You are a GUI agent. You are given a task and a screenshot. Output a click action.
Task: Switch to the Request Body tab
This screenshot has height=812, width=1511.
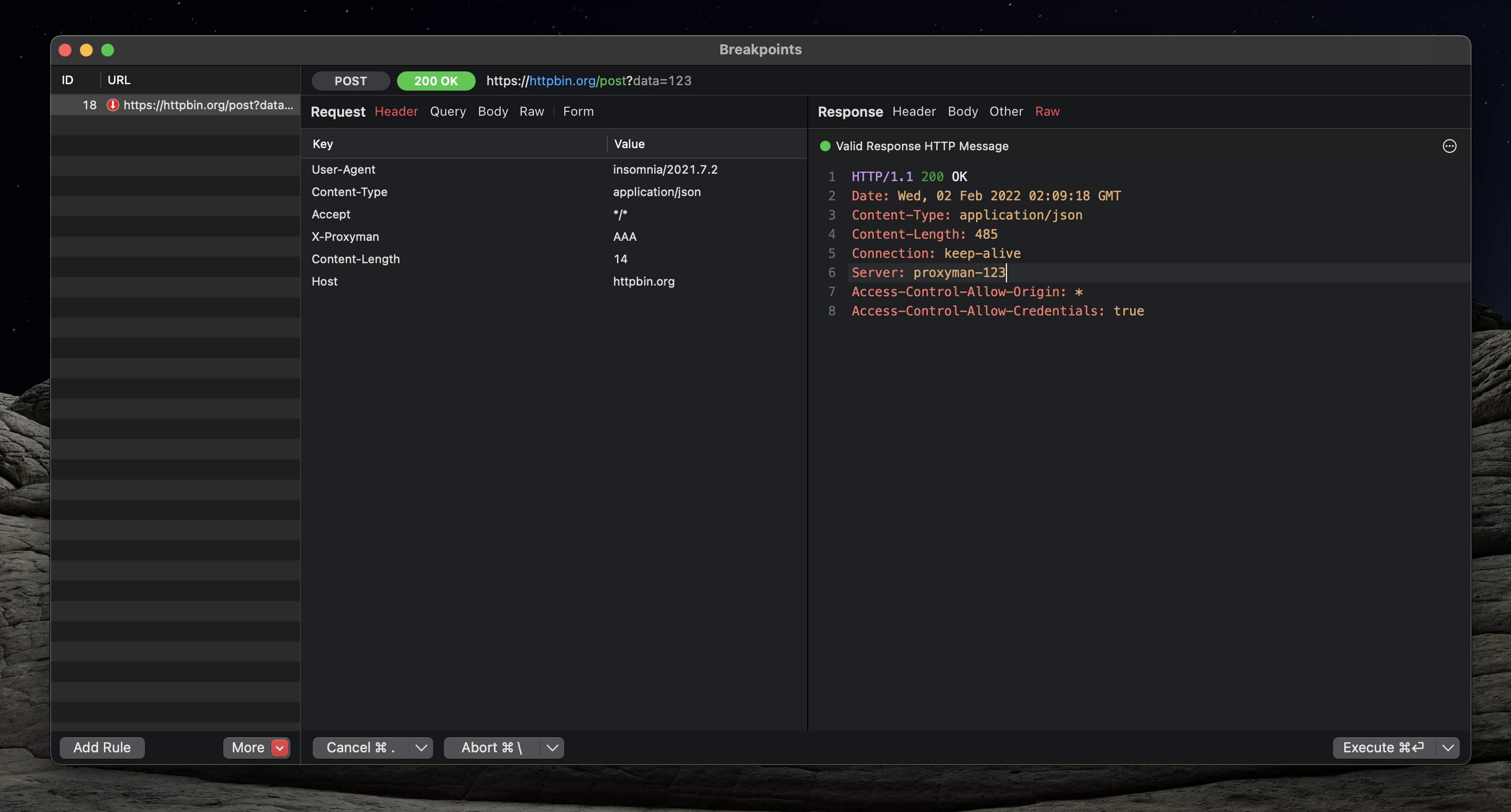[493, 111]
